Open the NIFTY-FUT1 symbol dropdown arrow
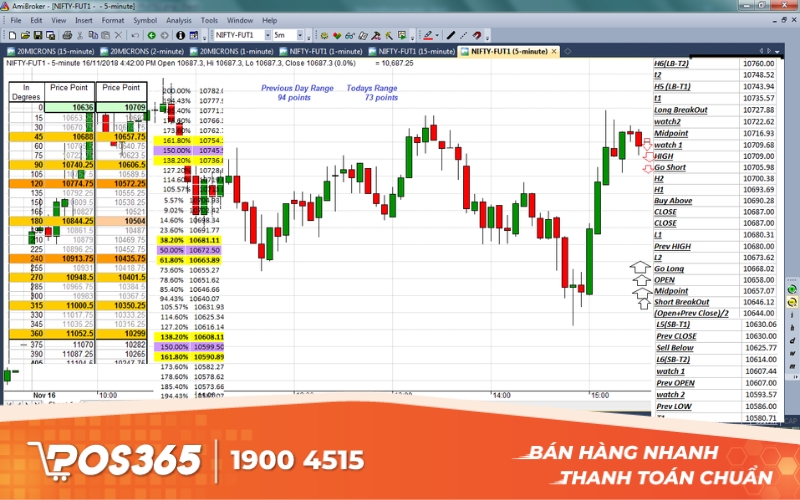800x500 pixels. click(x=267, y=35)
